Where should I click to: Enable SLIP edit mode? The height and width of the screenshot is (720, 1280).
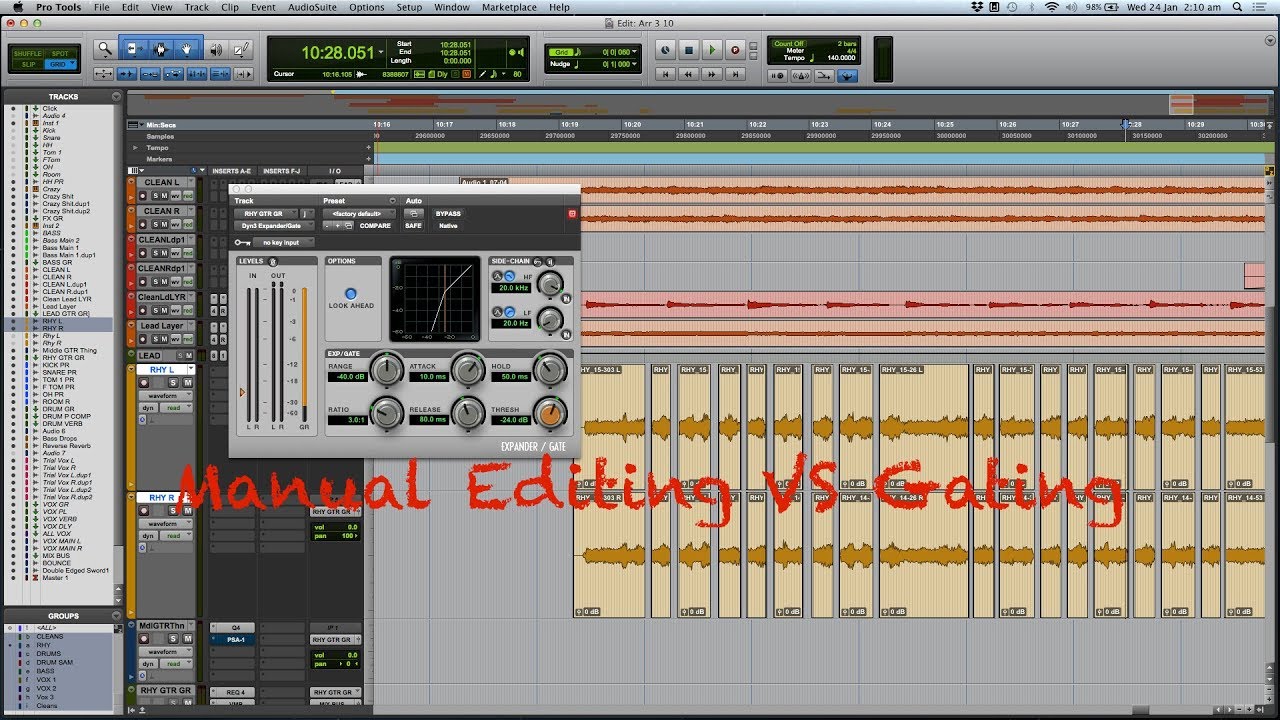click(27, 64)
